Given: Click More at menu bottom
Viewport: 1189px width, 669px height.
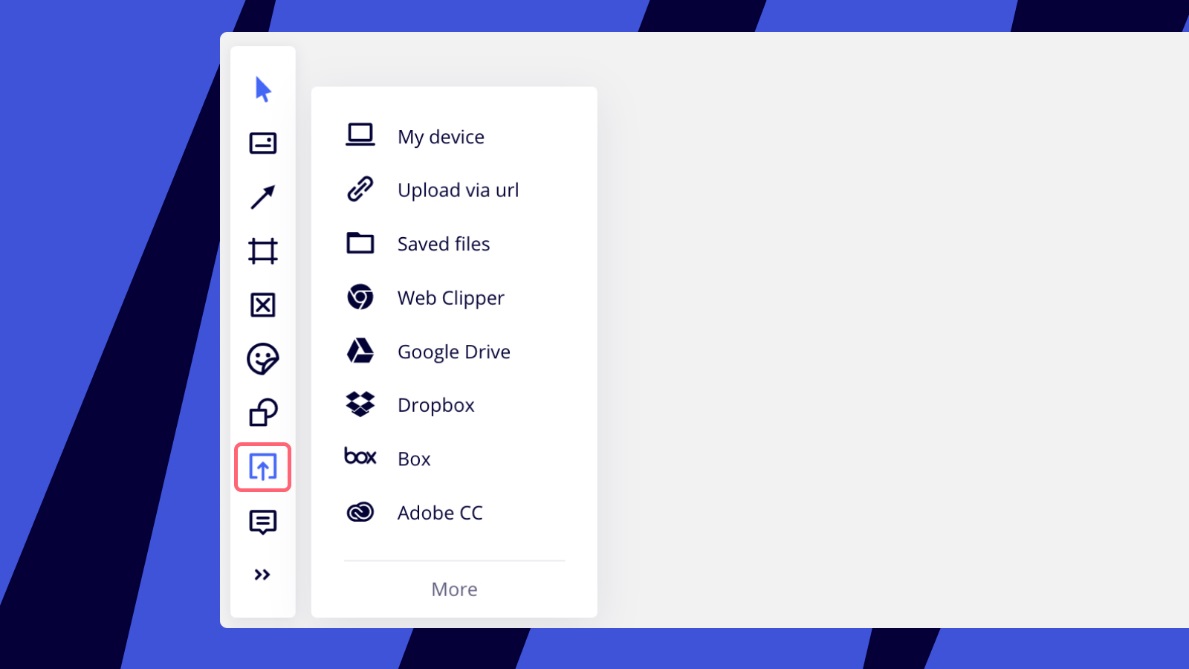Looking at the screenshot, I should click(x=454, y=589).
